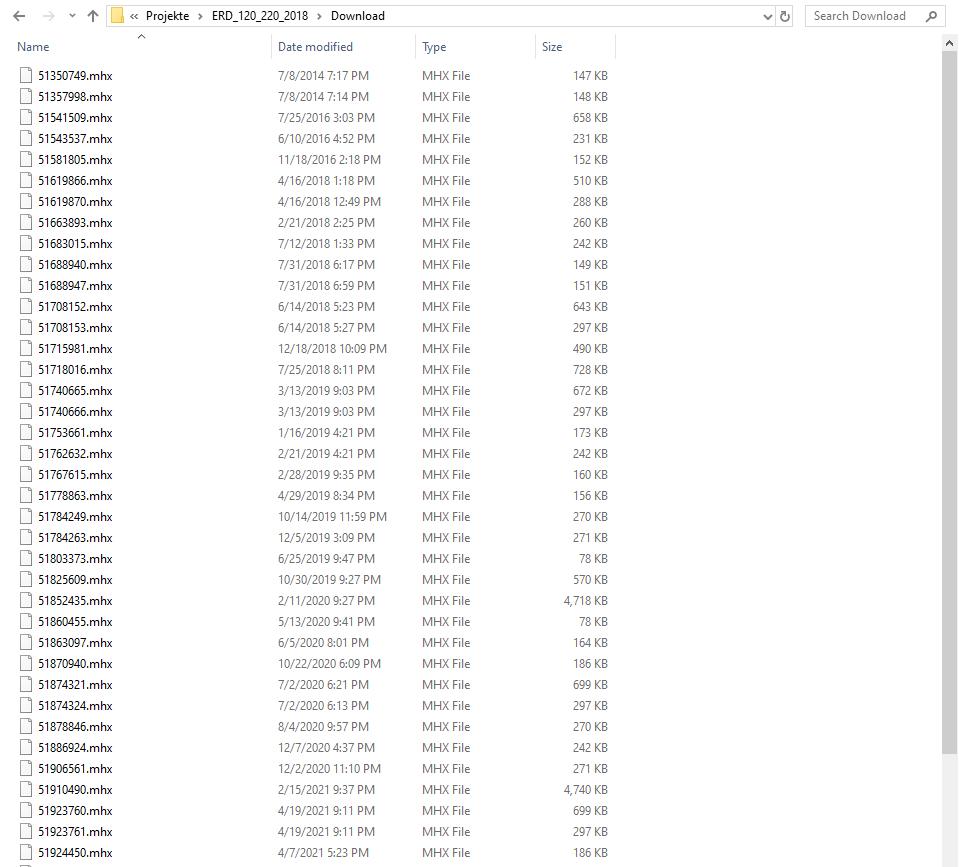Select file name 51778863.mhx
Viewport: 959px width, 867px height.
pos(75,495)
